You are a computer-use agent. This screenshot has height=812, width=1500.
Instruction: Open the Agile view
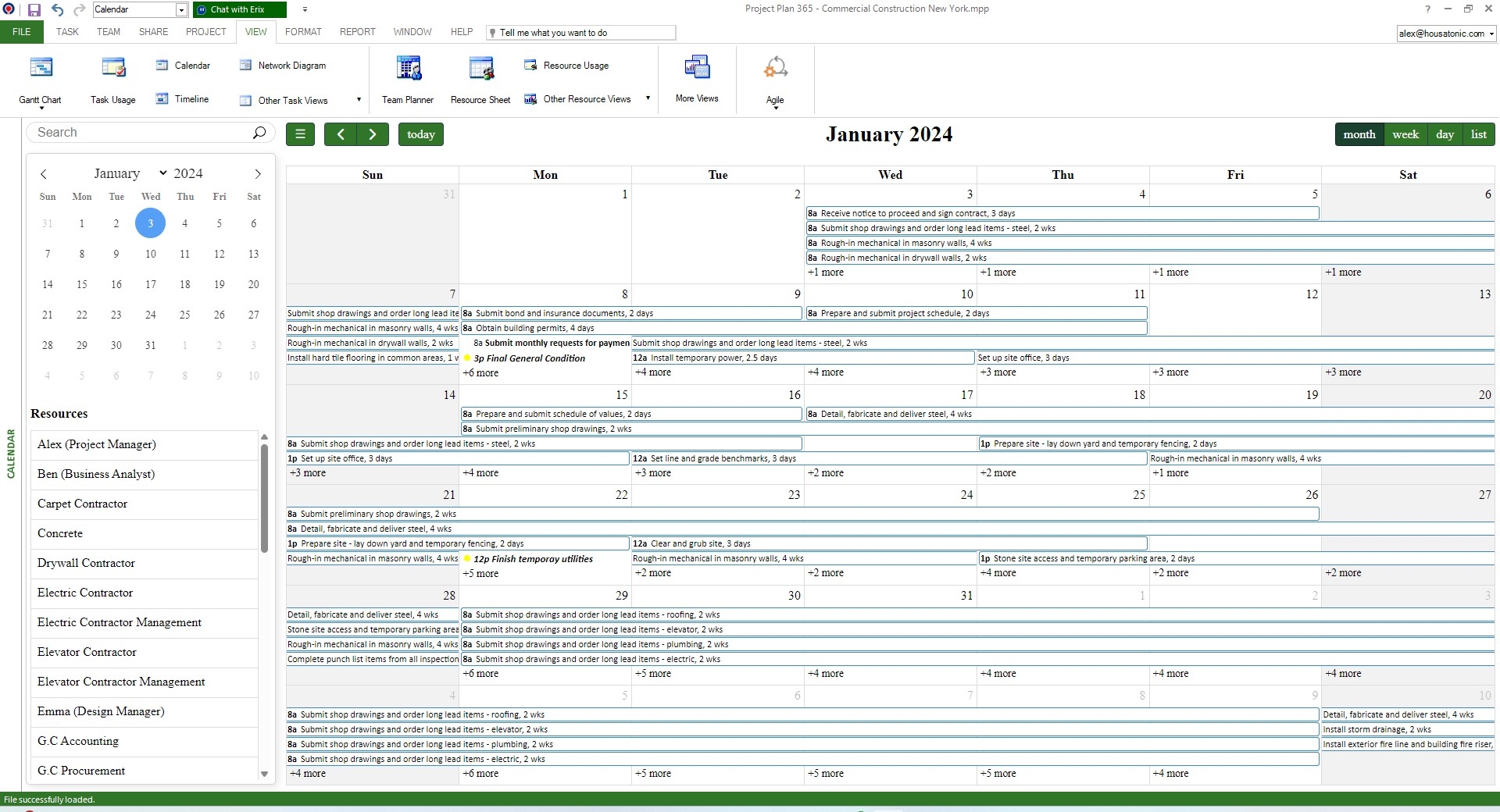[774, 78]
